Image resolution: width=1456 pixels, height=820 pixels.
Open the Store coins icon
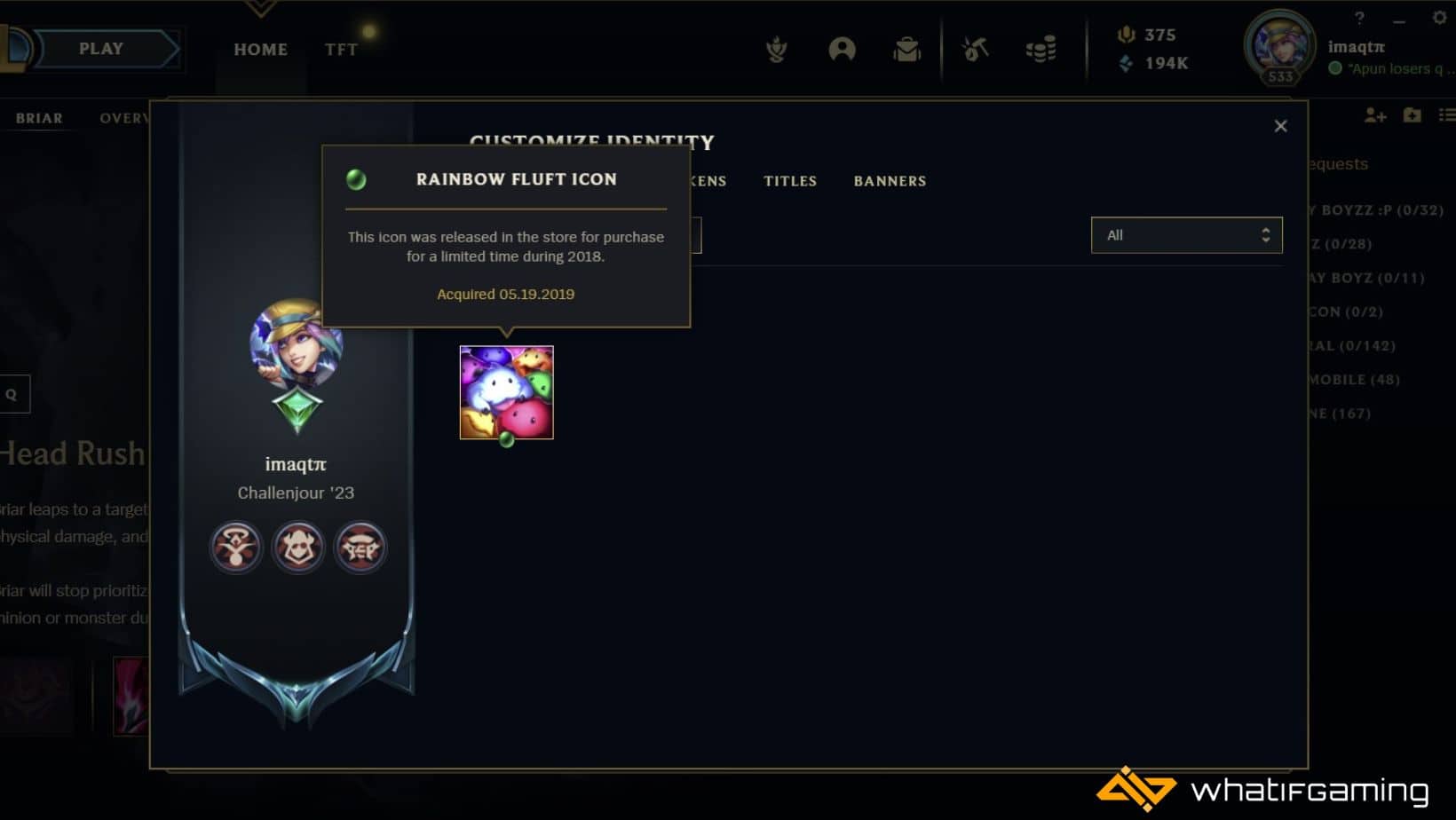click(x=1041, y=50)
